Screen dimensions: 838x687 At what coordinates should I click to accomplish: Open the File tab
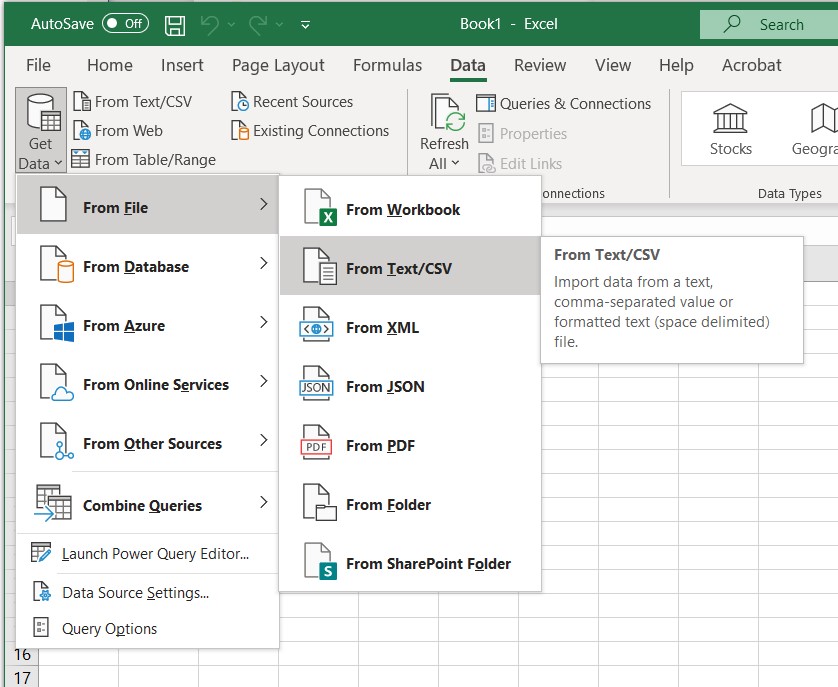(38, 65)
